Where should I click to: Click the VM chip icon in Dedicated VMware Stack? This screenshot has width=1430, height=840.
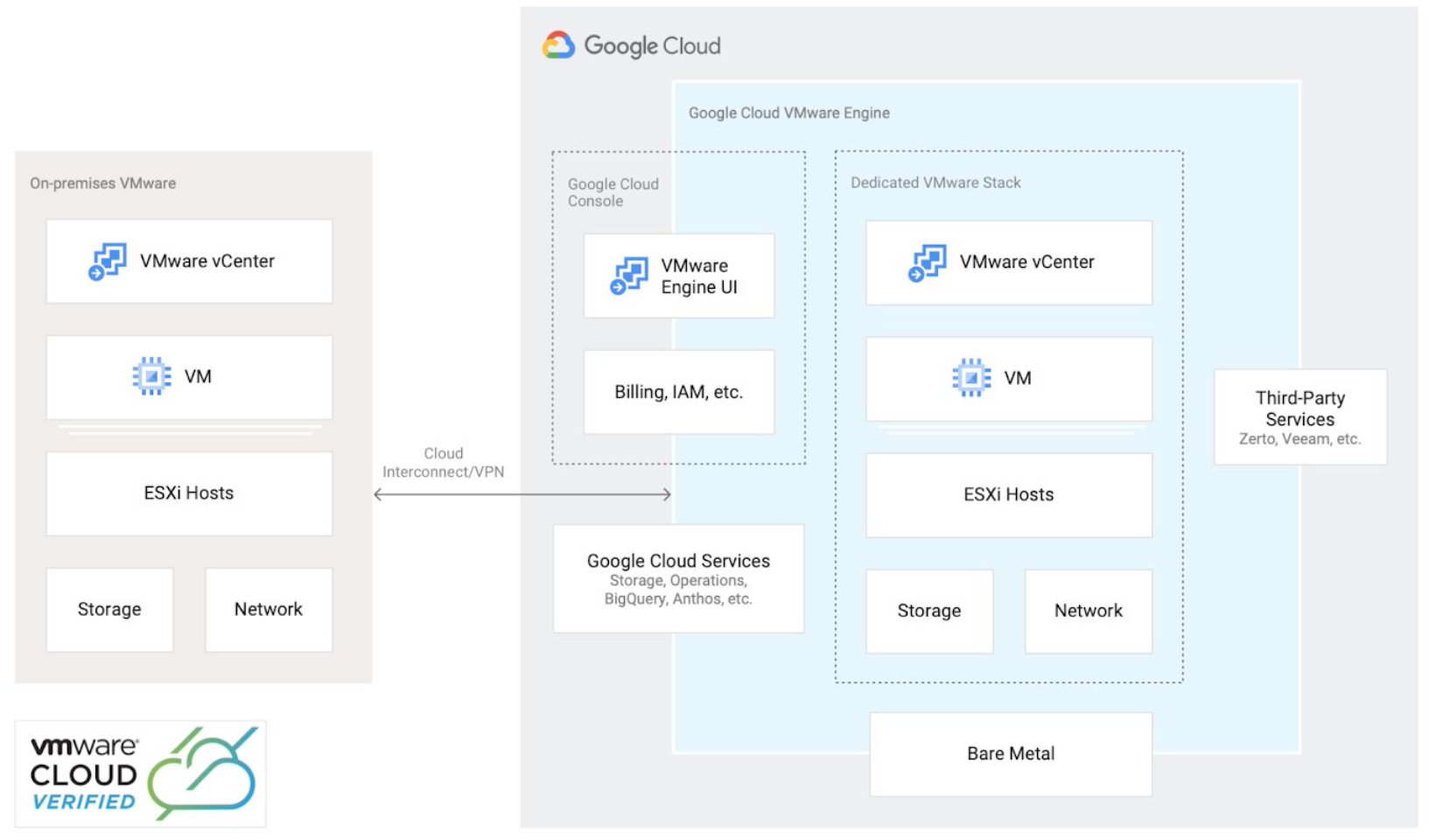point(971,378)
